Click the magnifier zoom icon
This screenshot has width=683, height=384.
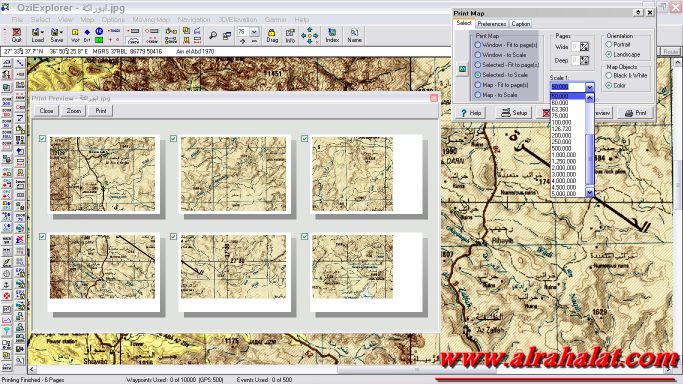point(213,35)
